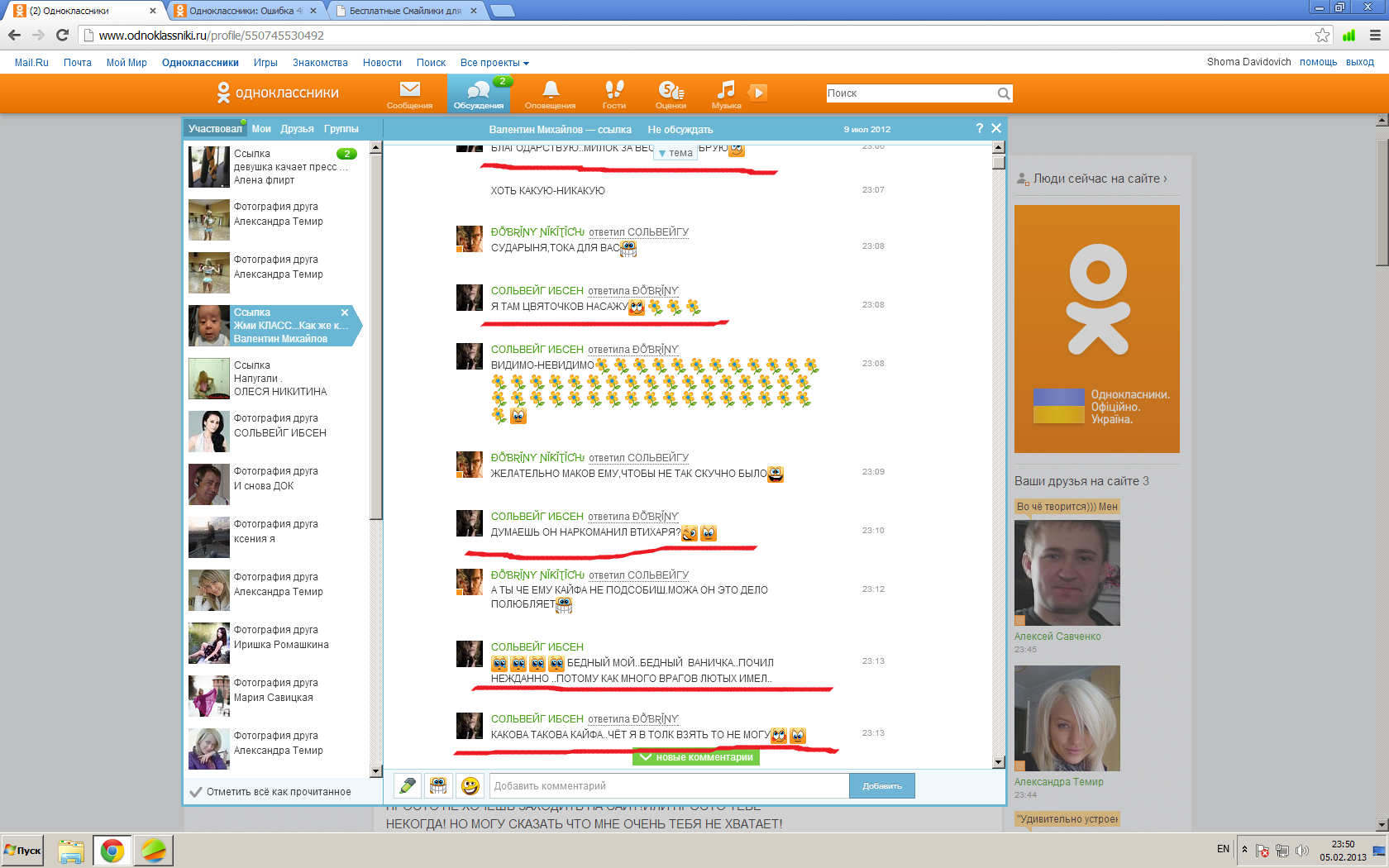Switch to the Участвовал tab
This screenshot has height=868, width=1389.
215,128
